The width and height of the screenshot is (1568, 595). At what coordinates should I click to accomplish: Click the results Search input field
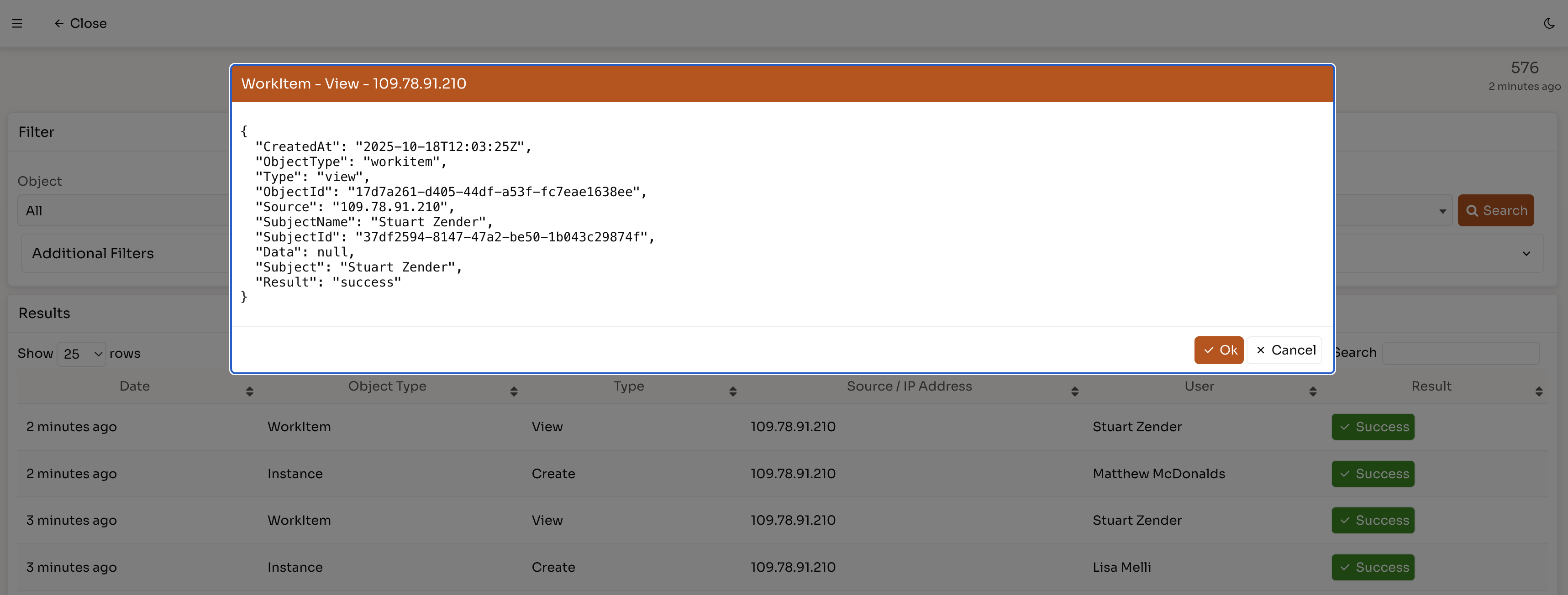pos(1460,353)
